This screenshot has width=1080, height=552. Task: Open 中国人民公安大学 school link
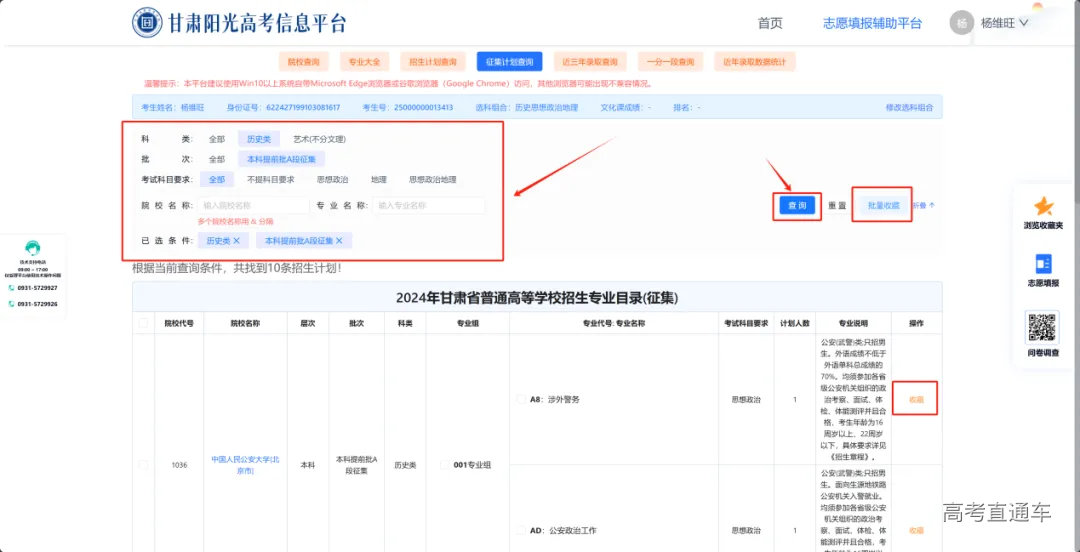pyautogui.click(x=245, y=464)
